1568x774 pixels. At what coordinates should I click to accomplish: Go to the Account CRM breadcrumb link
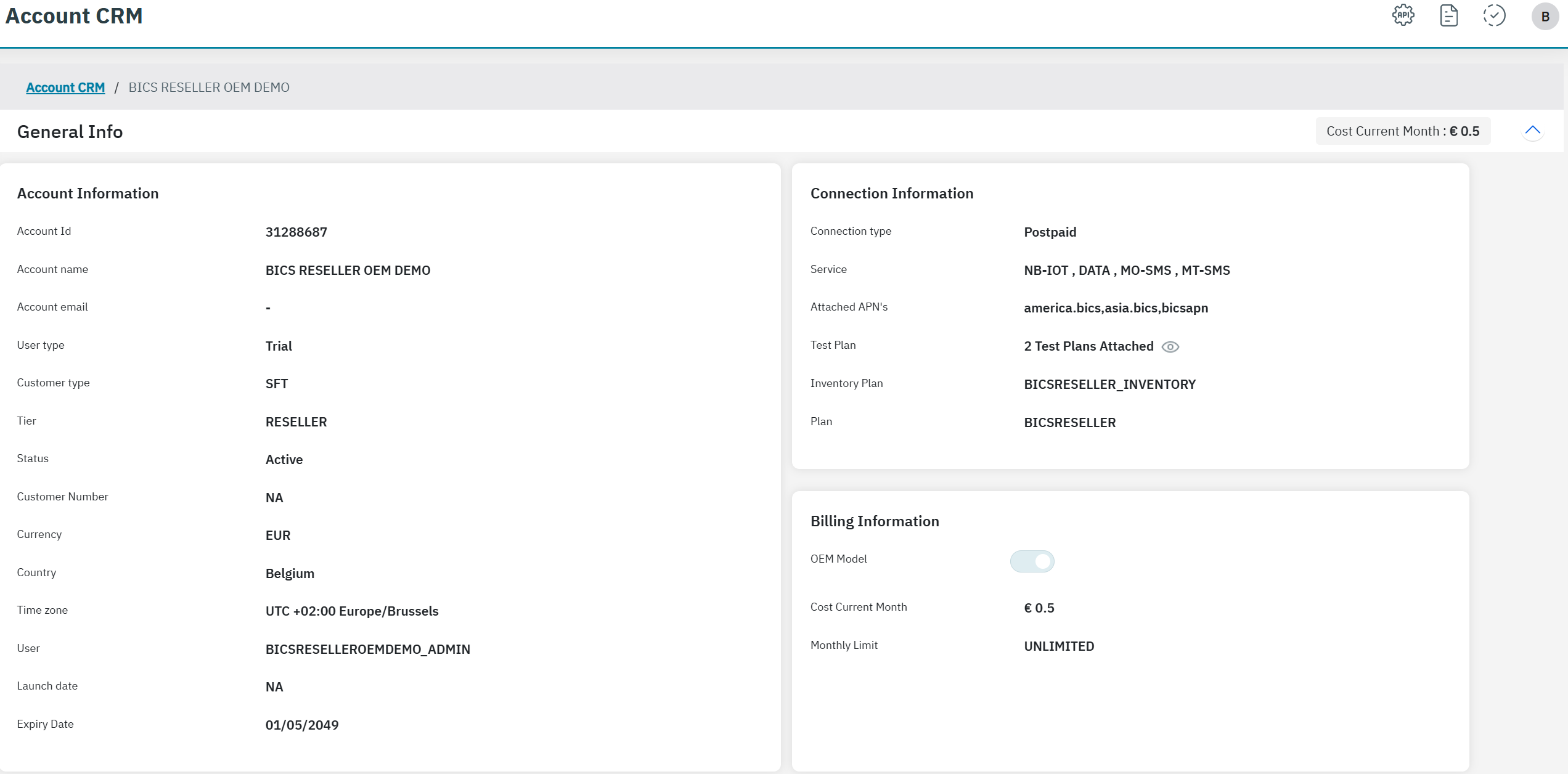(65, 88)
